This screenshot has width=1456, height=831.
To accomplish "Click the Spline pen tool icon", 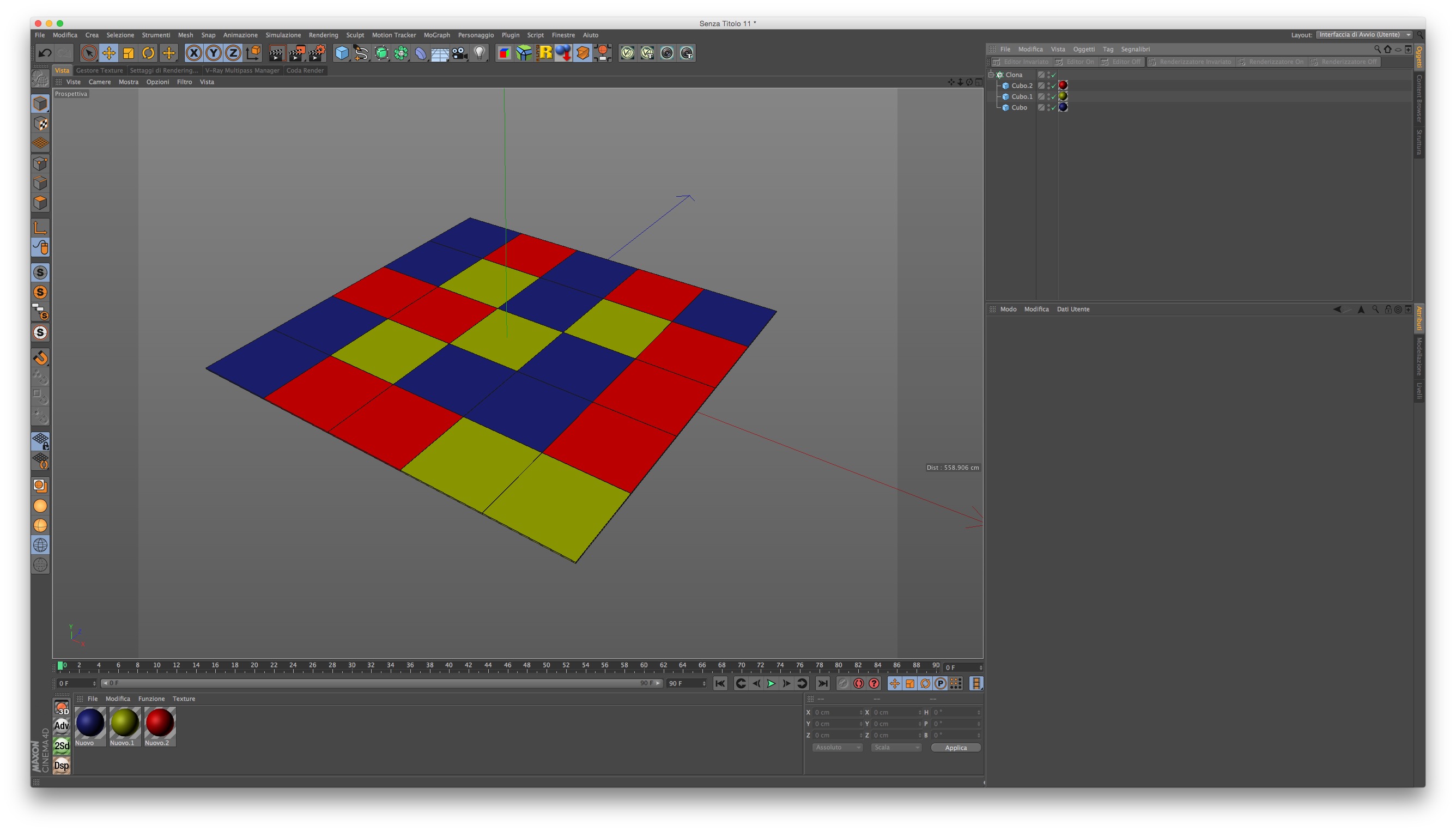I will (361, 53).
